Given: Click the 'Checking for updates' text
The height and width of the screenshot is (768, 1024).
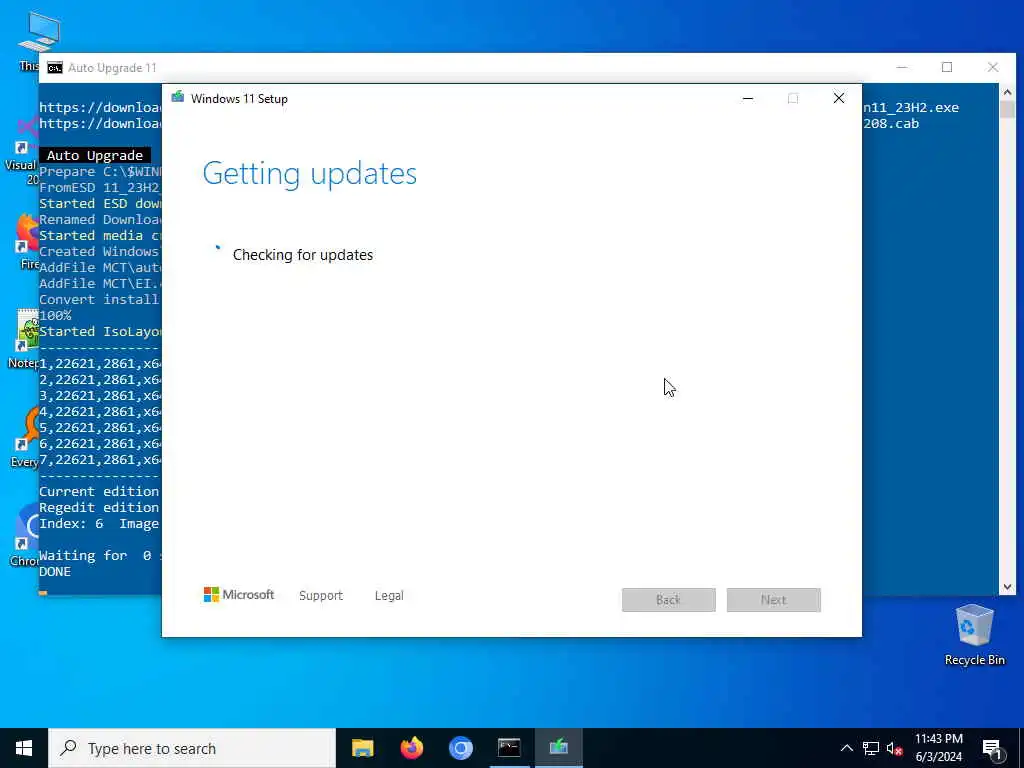Looking at the screenshot, I should pyautogui.click(x=303, y=255).
